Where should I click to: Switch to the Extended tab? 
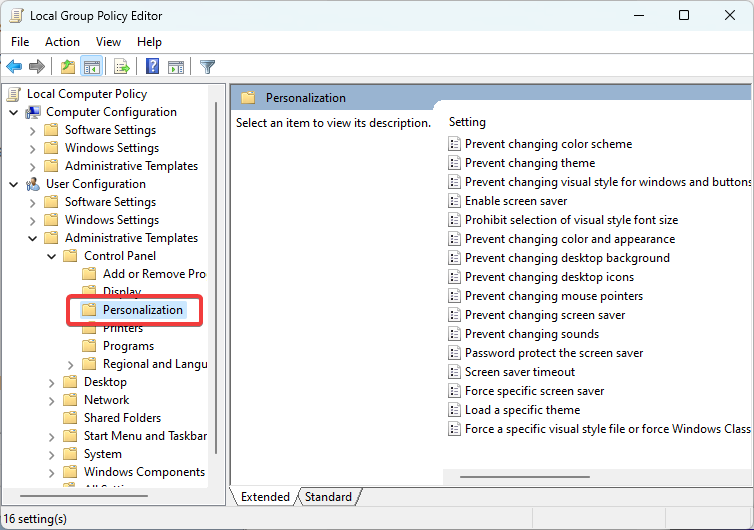(265, 496)
